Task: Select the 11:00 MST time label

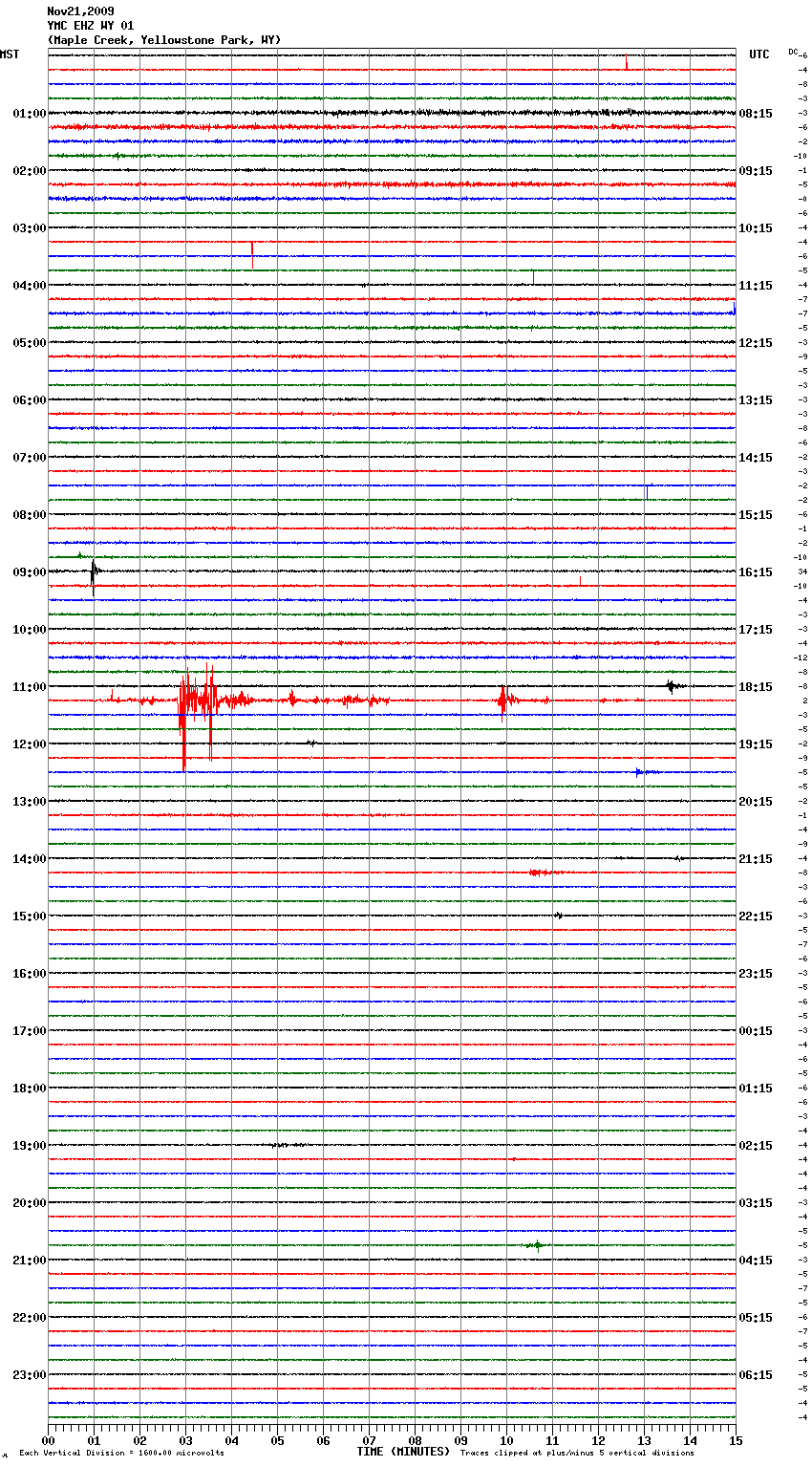Action: (30, 687)
